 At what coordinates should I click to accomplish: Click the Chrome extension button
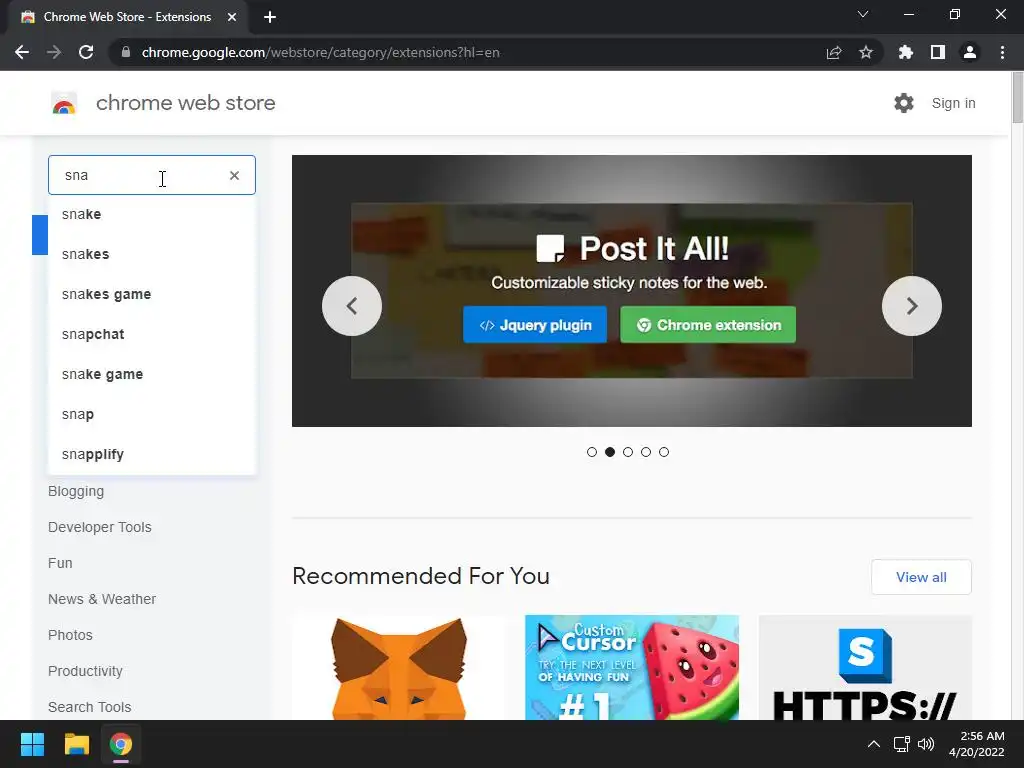tap(708, 325)
